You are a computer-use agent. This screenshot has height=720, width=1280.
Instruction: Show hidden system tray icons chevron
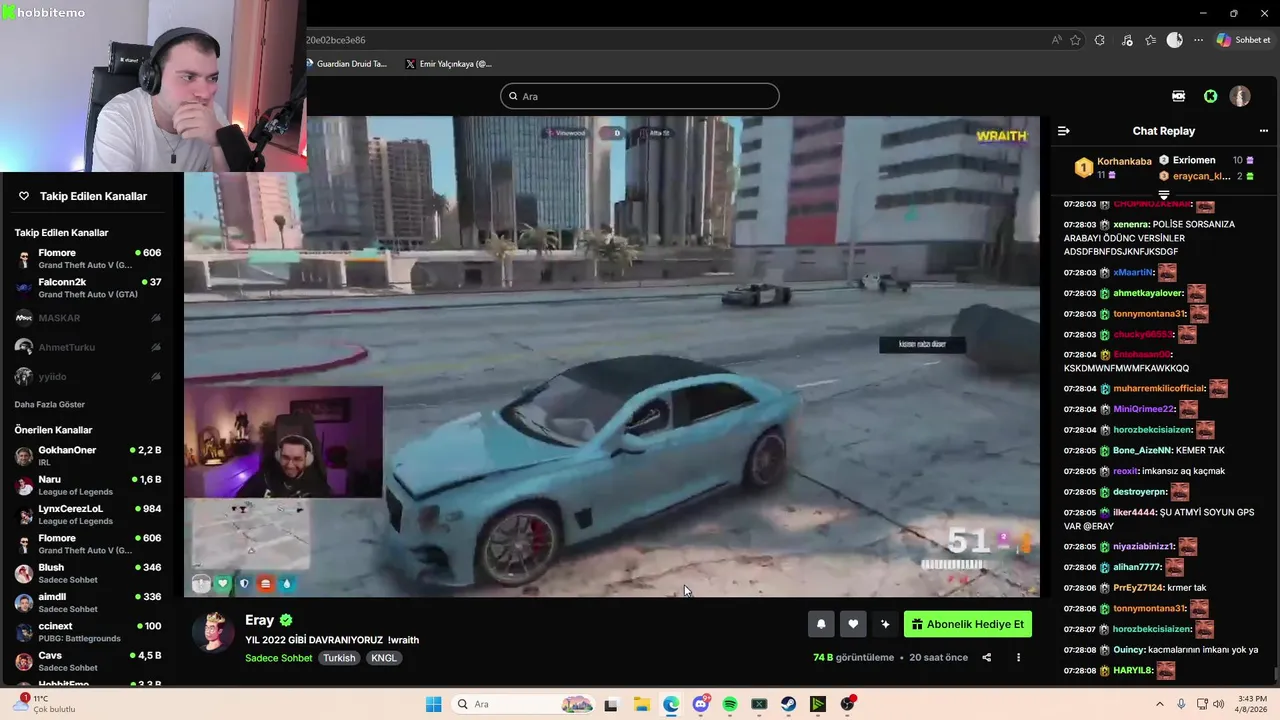[x=1160, y=704]
